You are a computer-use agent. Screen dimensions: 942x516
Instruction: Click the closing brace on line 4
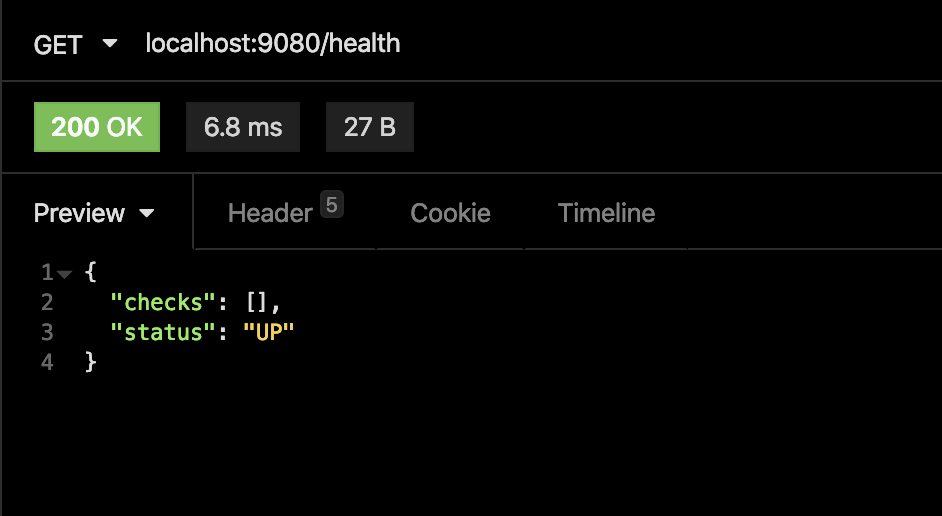tap(92, 362)
